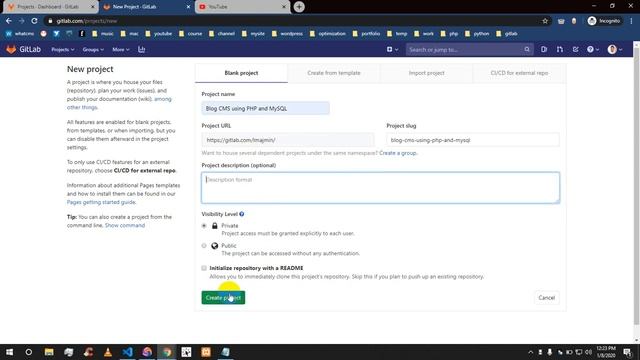640x360 pixels.
Task: Click the Project description text area
Action: point(380,188)
